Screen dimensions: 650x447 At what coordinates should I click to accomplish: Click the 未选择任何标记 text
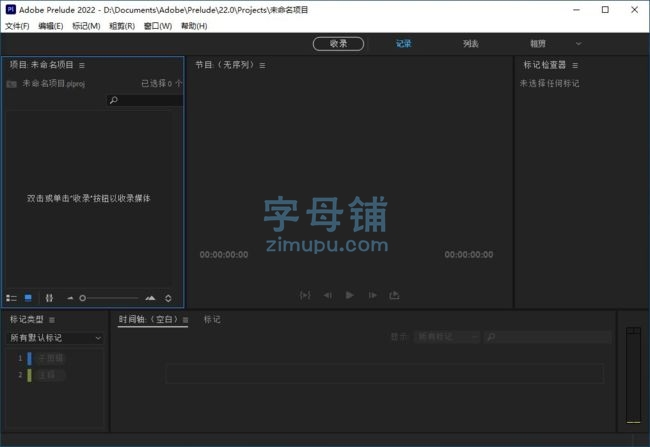549,84
